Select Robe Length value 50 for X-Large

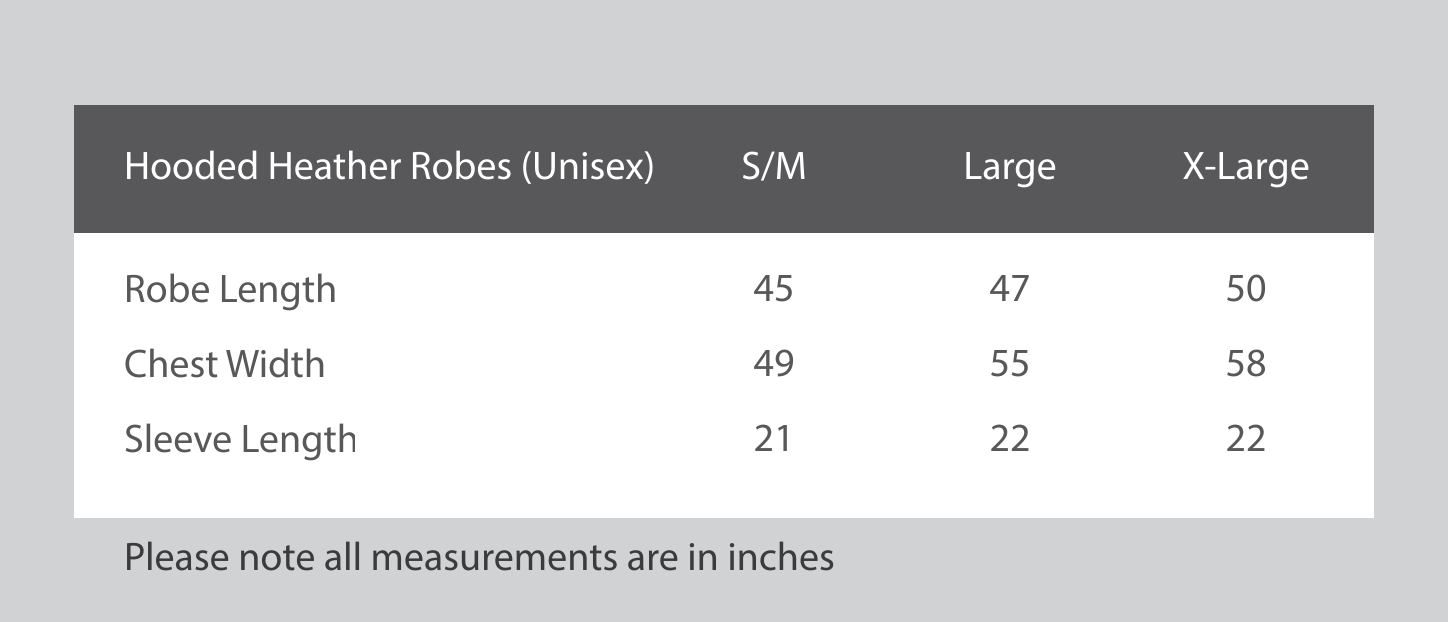pyautogui.click(x=1246, y=289)
